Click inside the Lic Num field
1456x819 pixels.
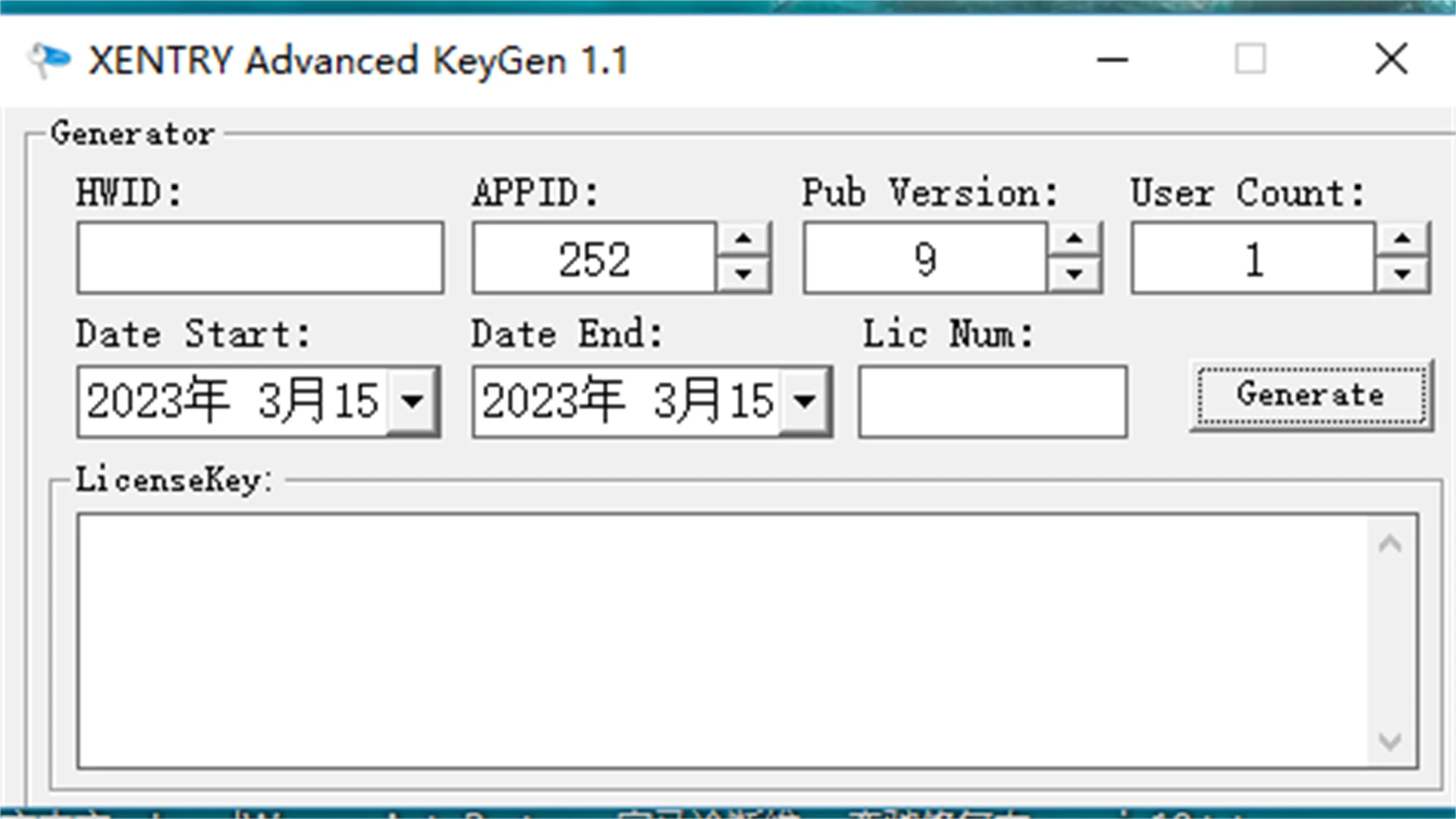(x=991, y=401)
